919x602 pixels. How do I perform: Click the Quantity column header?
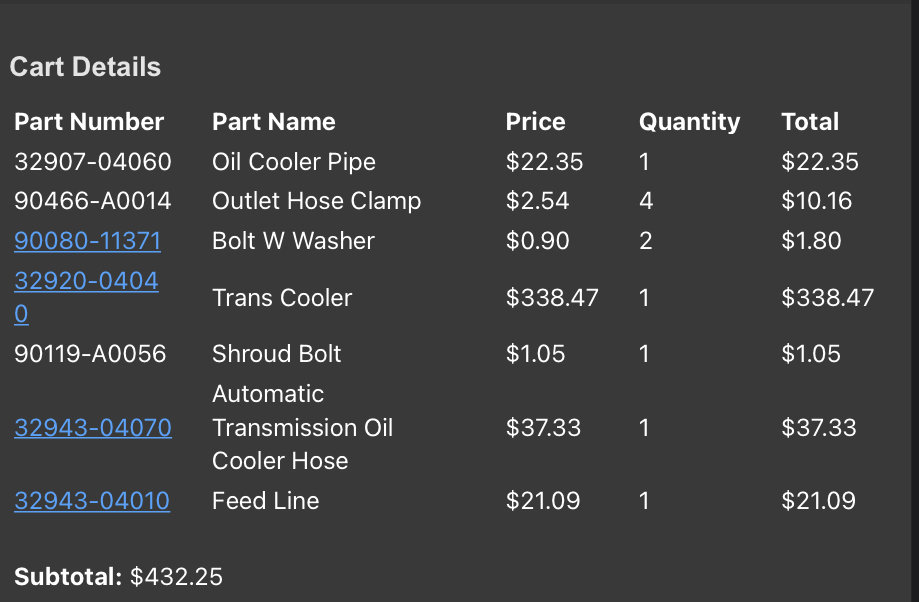689,122
